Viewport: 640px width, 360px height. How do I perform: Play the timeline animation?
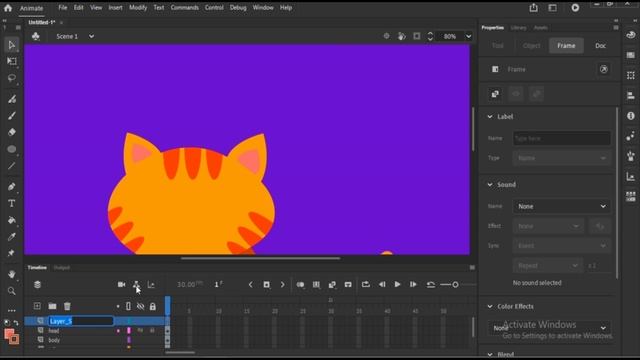click(397, 284)
